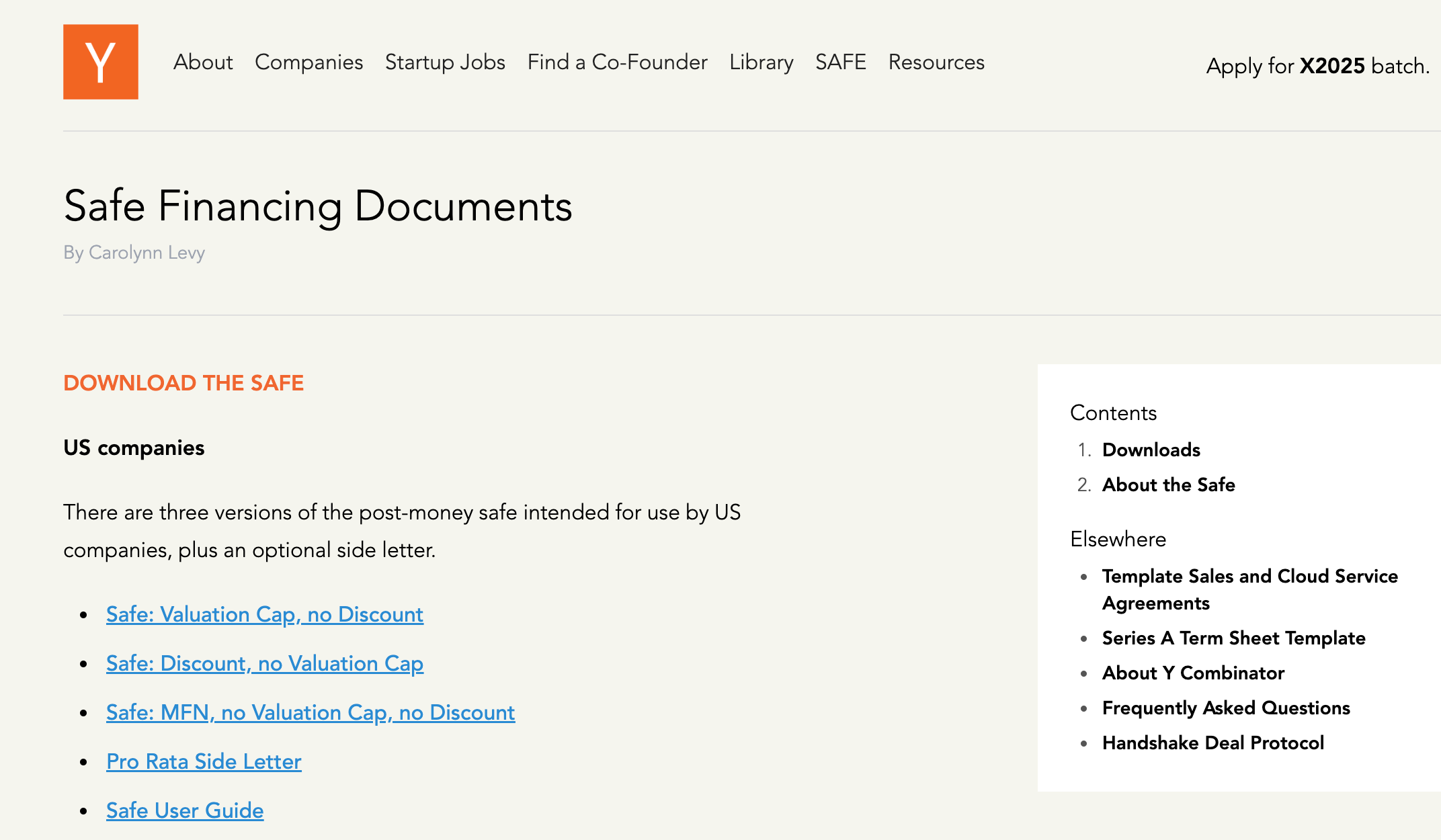
Task: Open Series A Term Sheet Template
Action: (x=1234, y=638)
